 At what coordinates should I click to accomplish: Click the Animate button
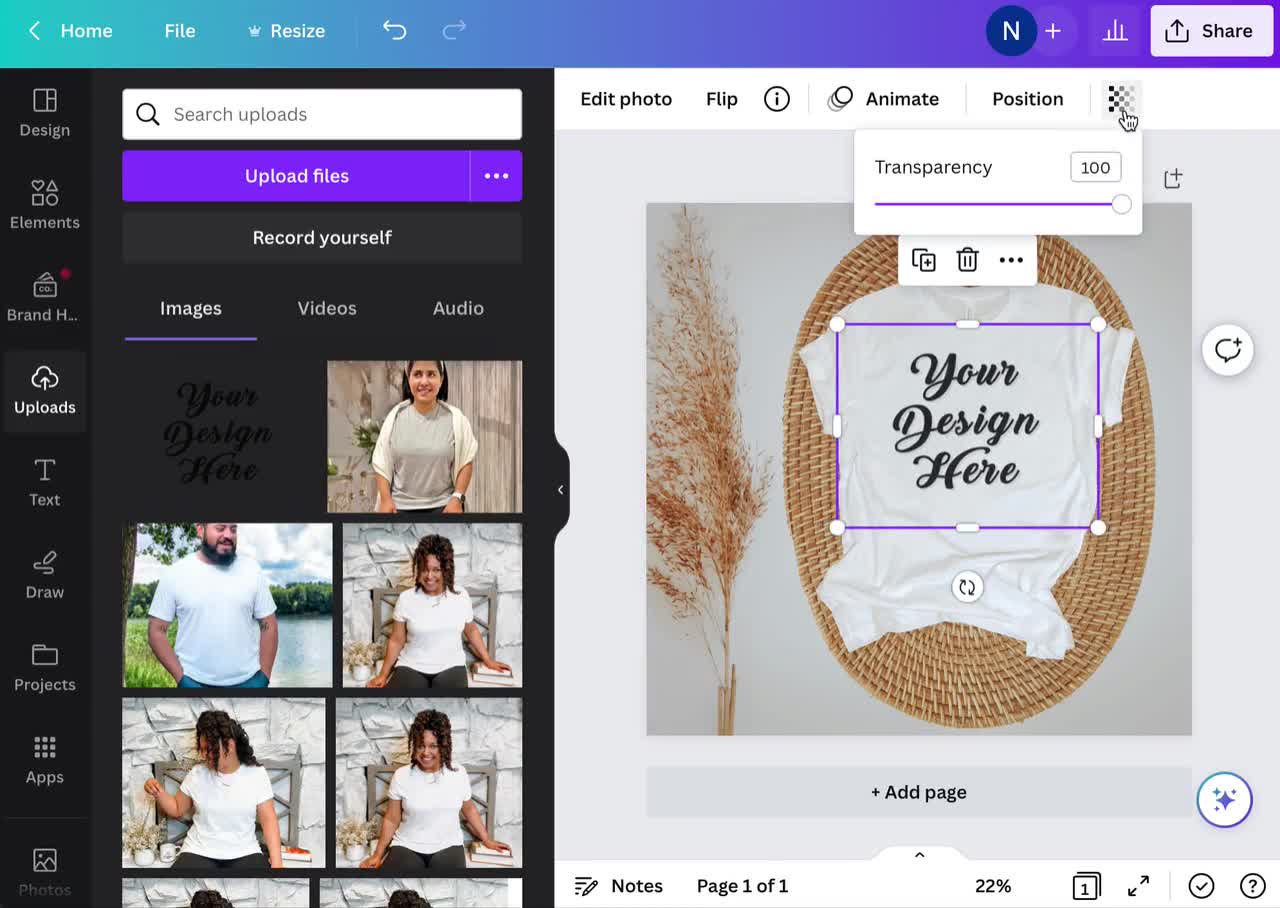[884, 99]
